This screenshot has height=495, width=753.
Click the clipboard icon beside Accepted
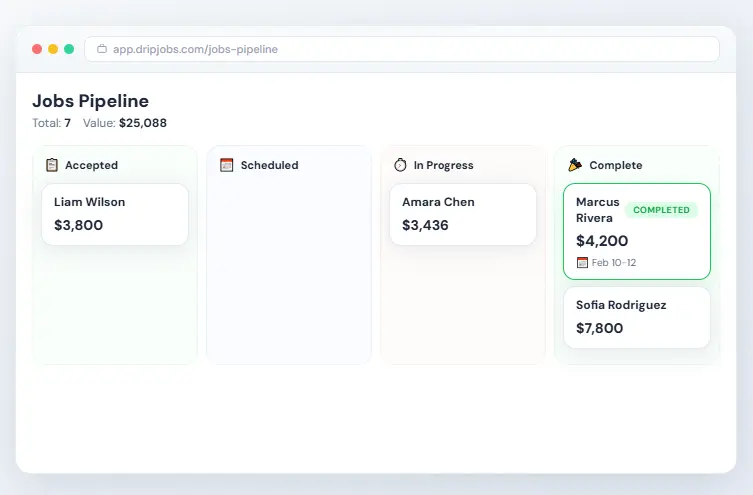pyautogui.click(x=52, y=165)
